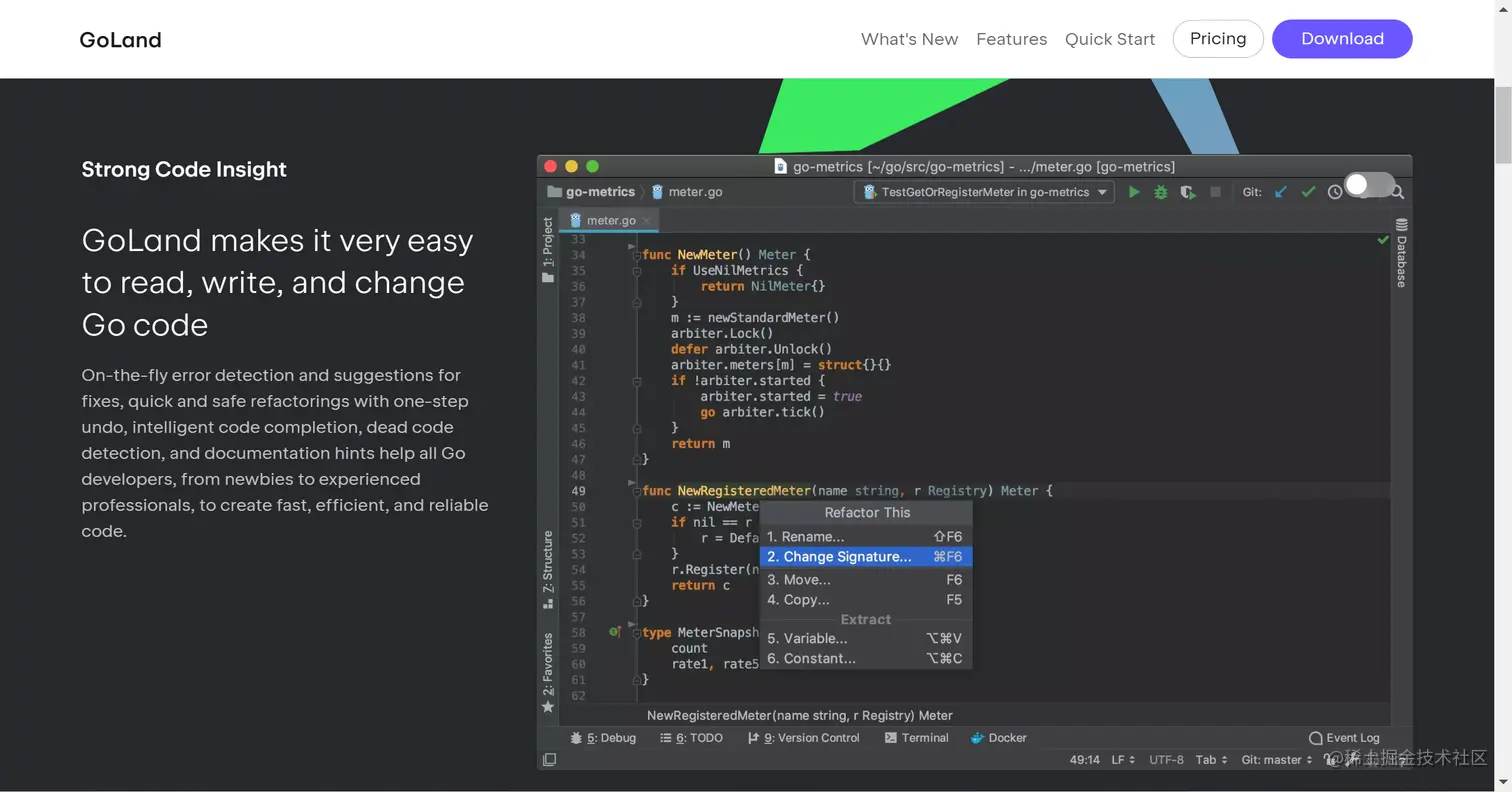Open the 2: Favorites tool window
This screenshot has height=792, width=1512.
tap(548, 673)
